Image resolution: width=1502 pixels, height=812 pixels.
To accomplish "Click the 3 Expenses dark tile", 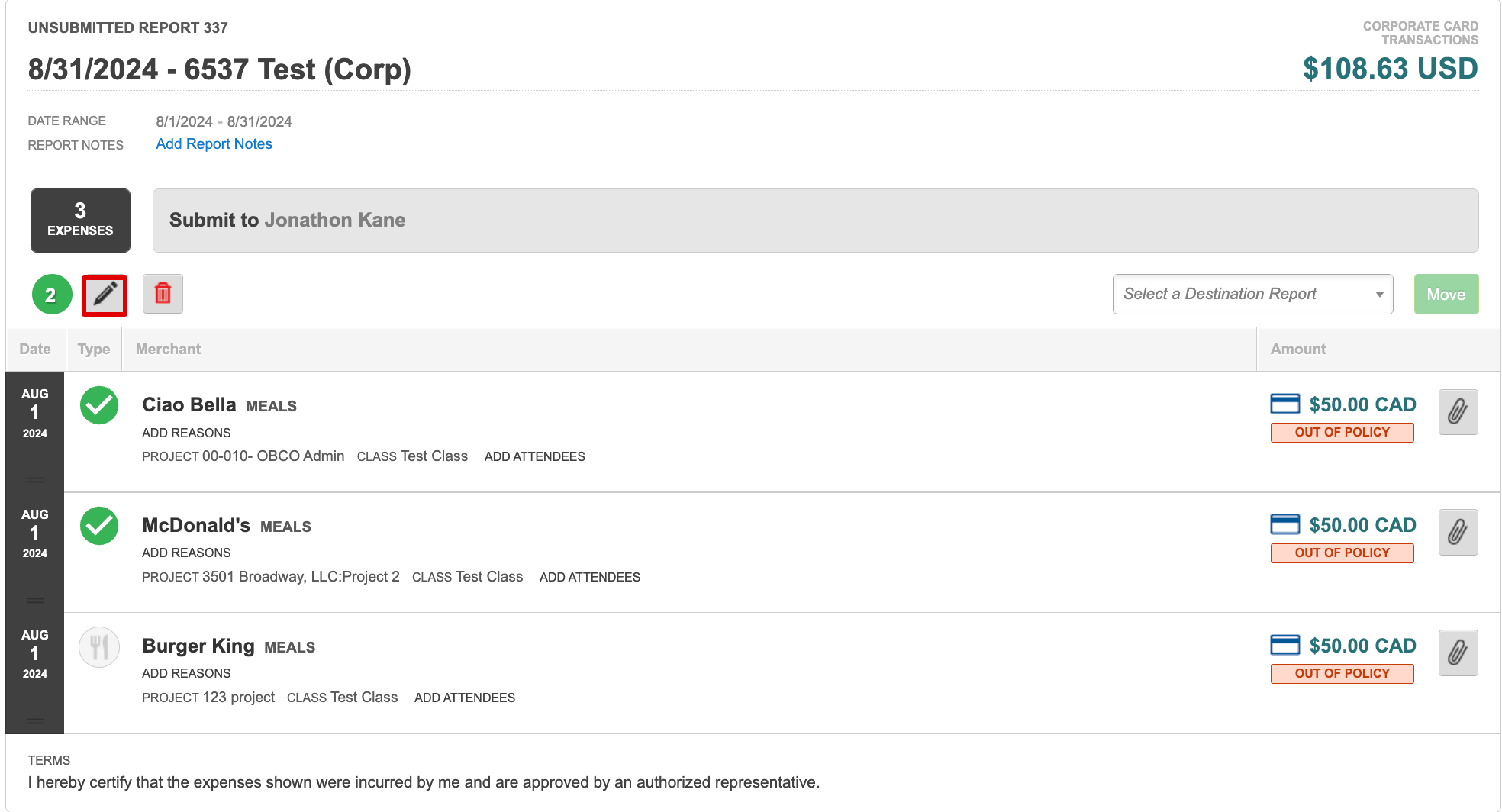I will (x=80, y=221).
